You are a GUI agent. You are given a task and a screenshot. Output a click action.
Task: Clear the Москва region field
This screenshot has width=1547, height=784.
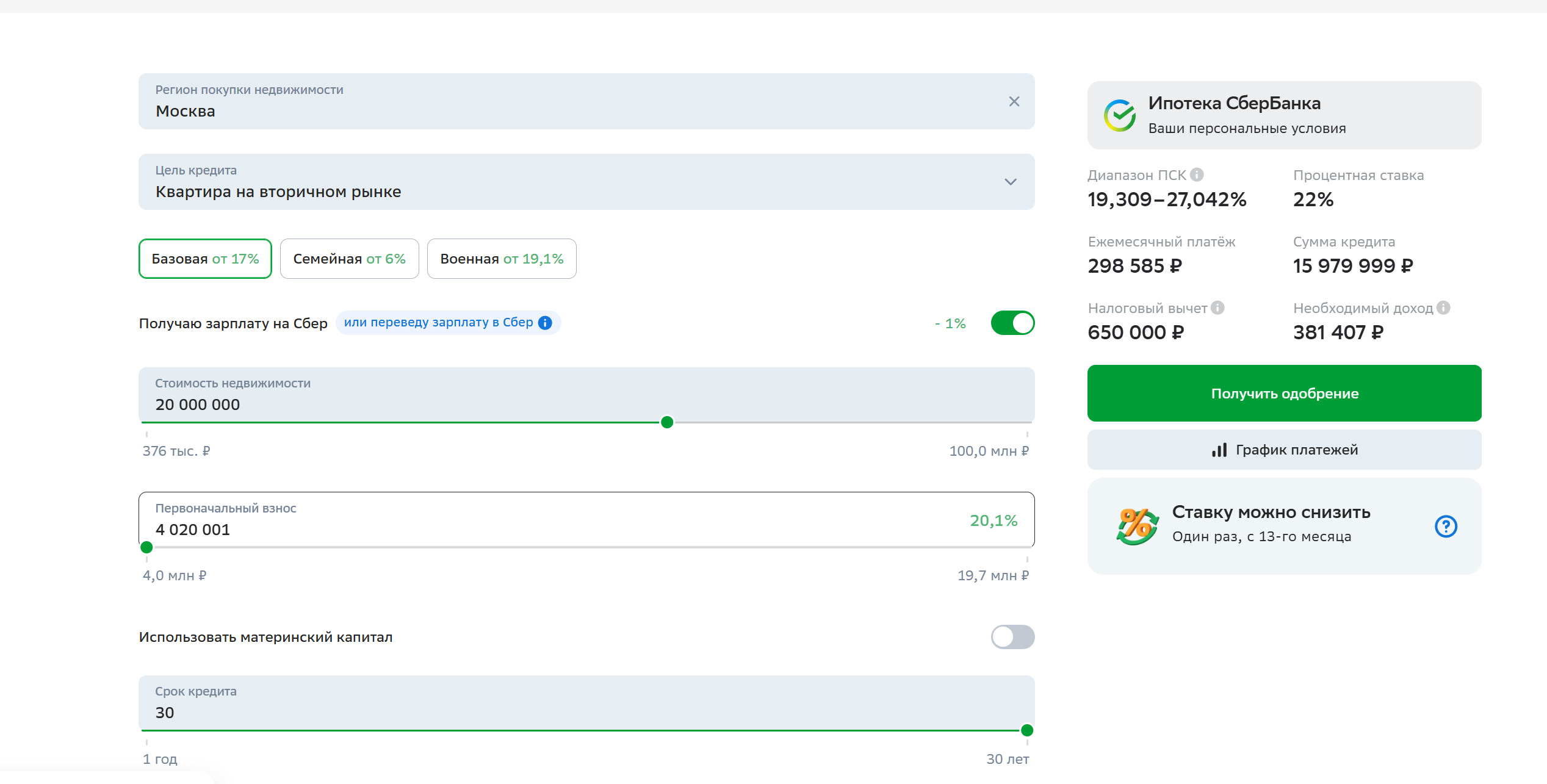pos(1014,102)
